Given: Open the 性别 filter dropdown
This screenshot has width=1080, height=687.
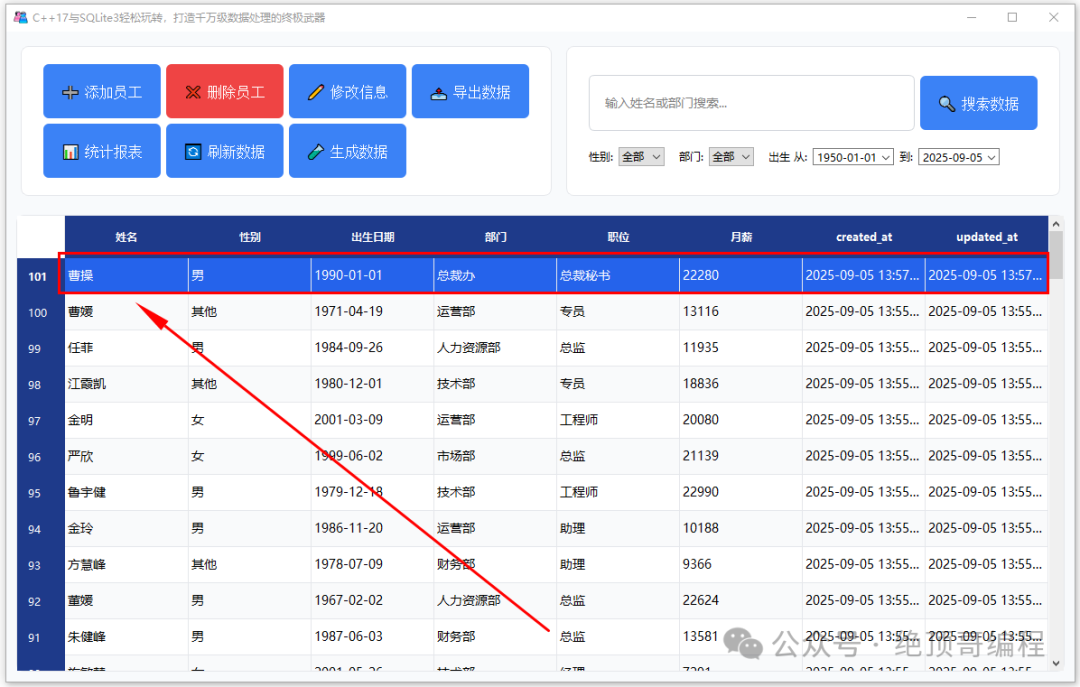Looking at the screenshot, I should pyautogui.click(x=641, y=157).
